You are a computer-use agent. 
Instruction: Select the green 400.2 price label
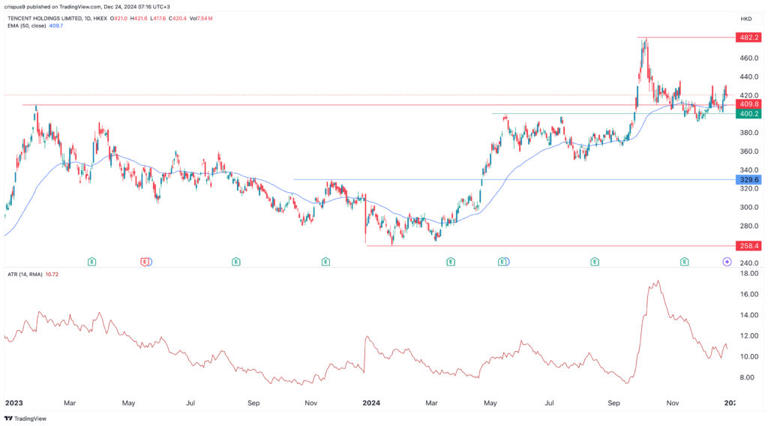[748, 114]
